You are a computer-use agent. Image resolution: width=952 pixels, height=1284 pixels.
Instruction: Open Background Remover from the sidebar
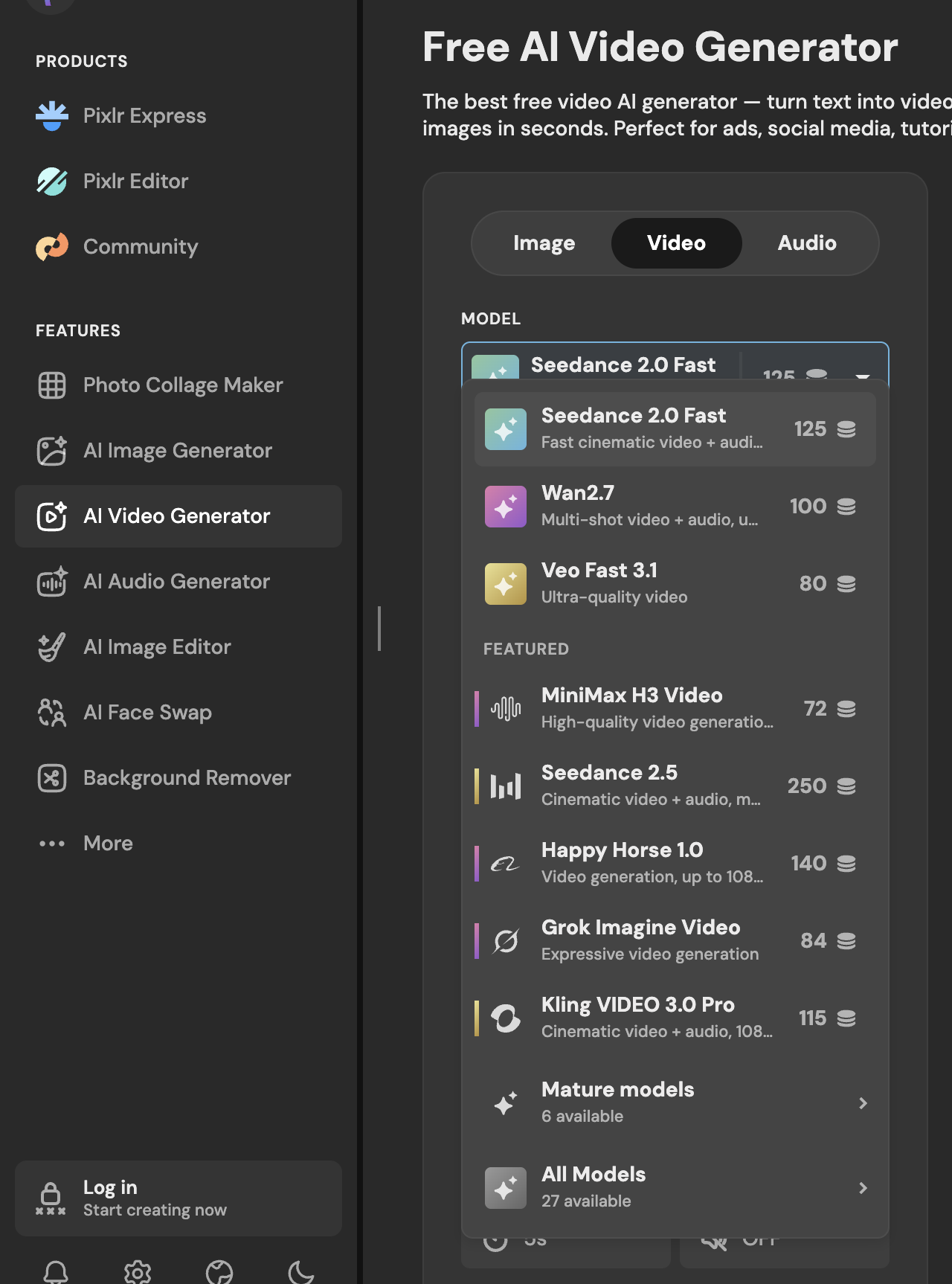[x=178, y=778]
